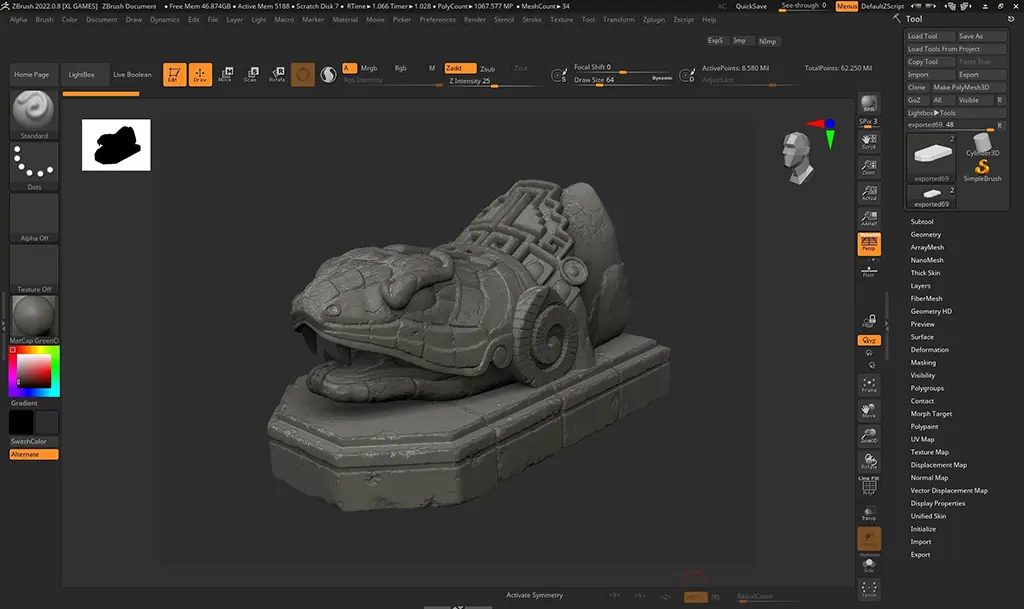Click the black silhouette reference thumbnail

tap(116, 145)
